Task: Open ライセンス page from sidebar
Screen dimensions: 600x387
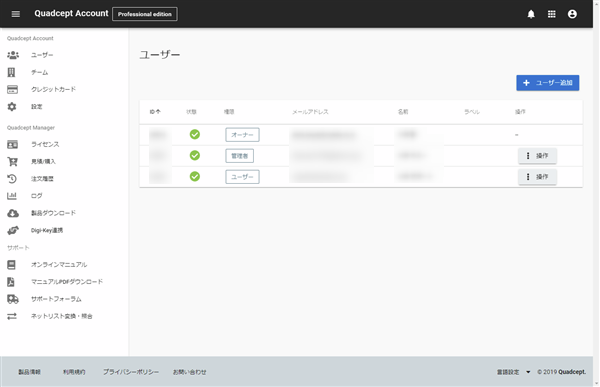Action: click(45, 144)
